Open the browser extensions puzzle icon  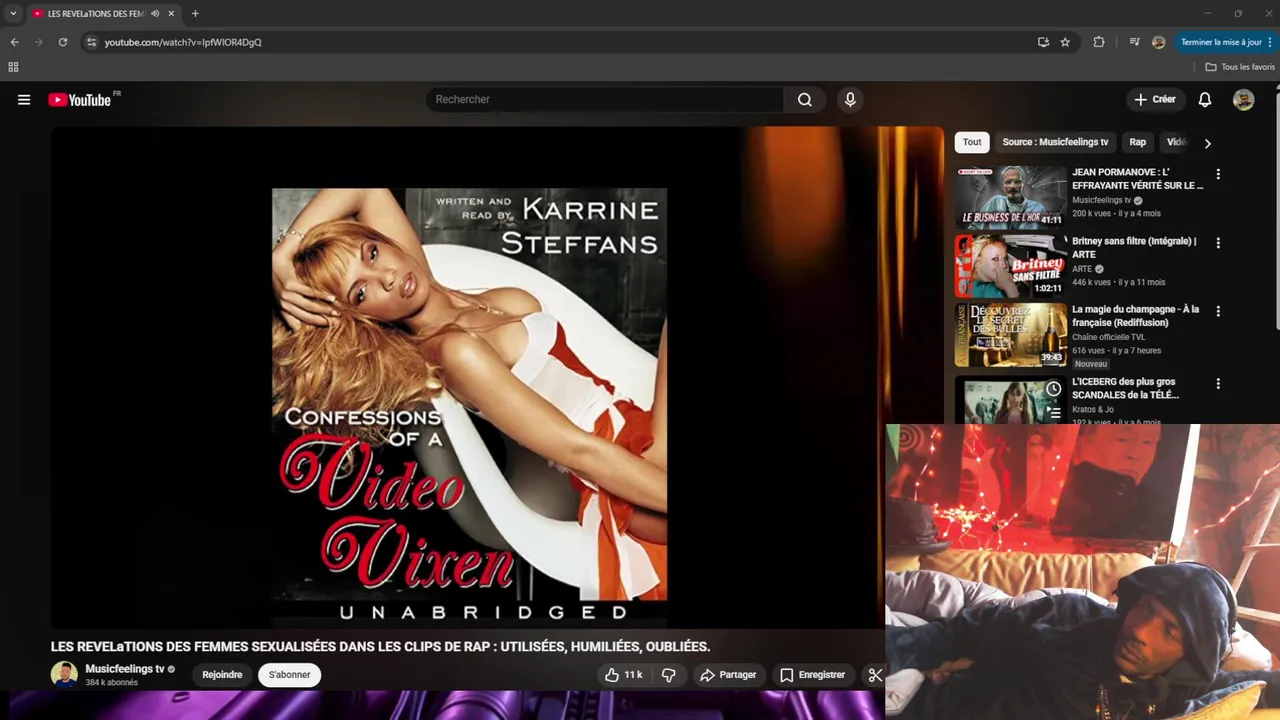pyautogui.click(x=1099, y=42)
